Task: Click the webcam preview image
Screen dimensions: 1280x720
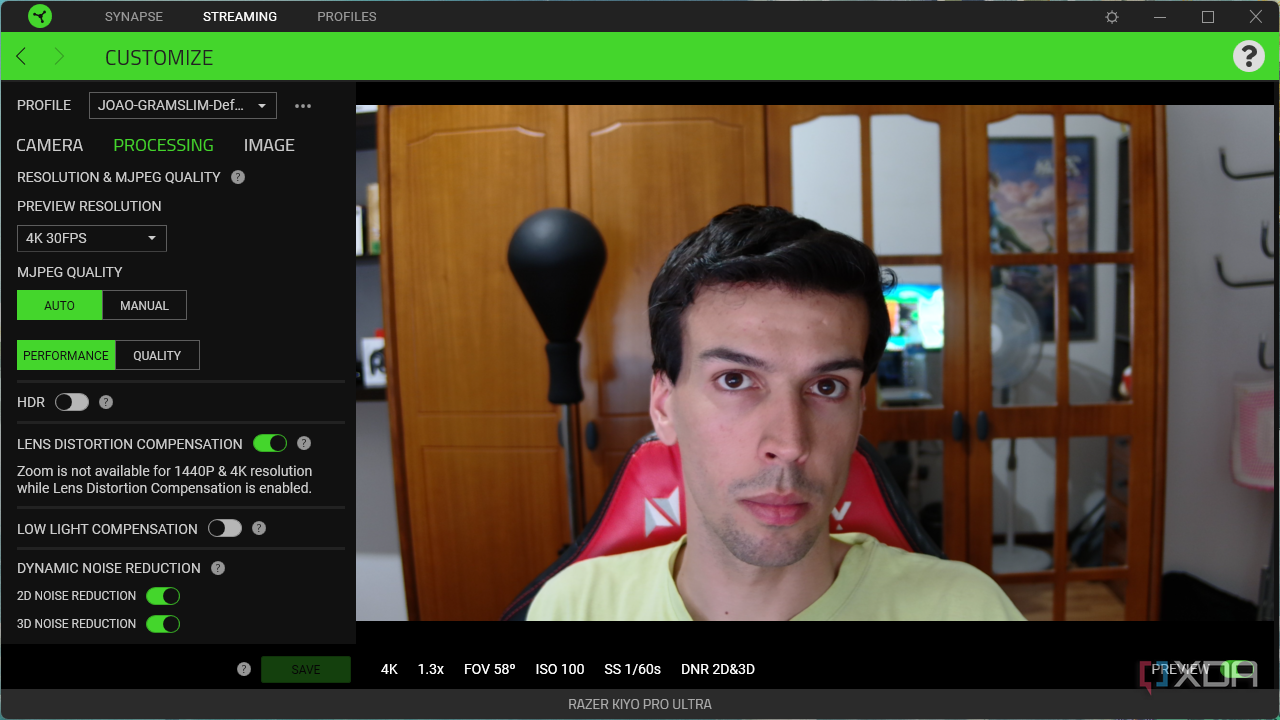Action: (x=815, y=363)
